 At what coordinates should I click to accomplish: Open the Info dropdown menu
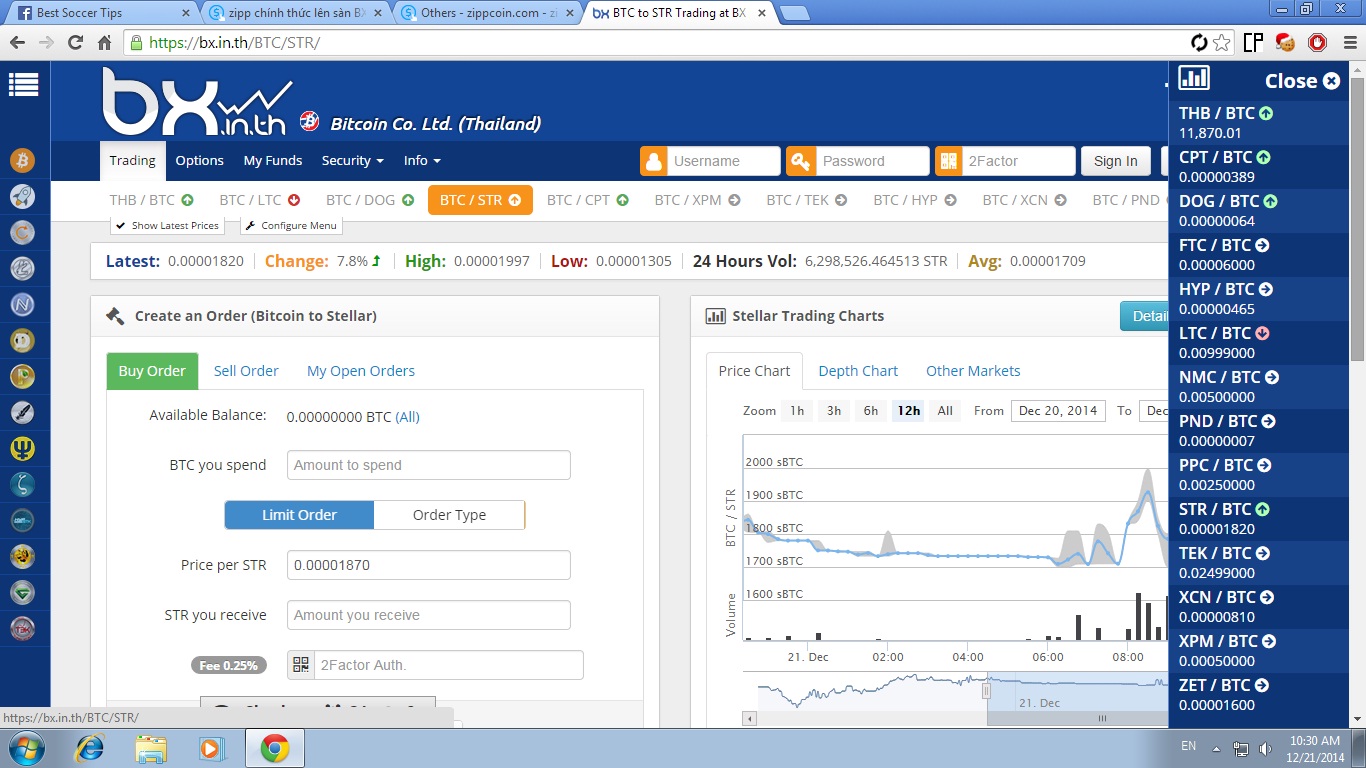pos(422,160)
